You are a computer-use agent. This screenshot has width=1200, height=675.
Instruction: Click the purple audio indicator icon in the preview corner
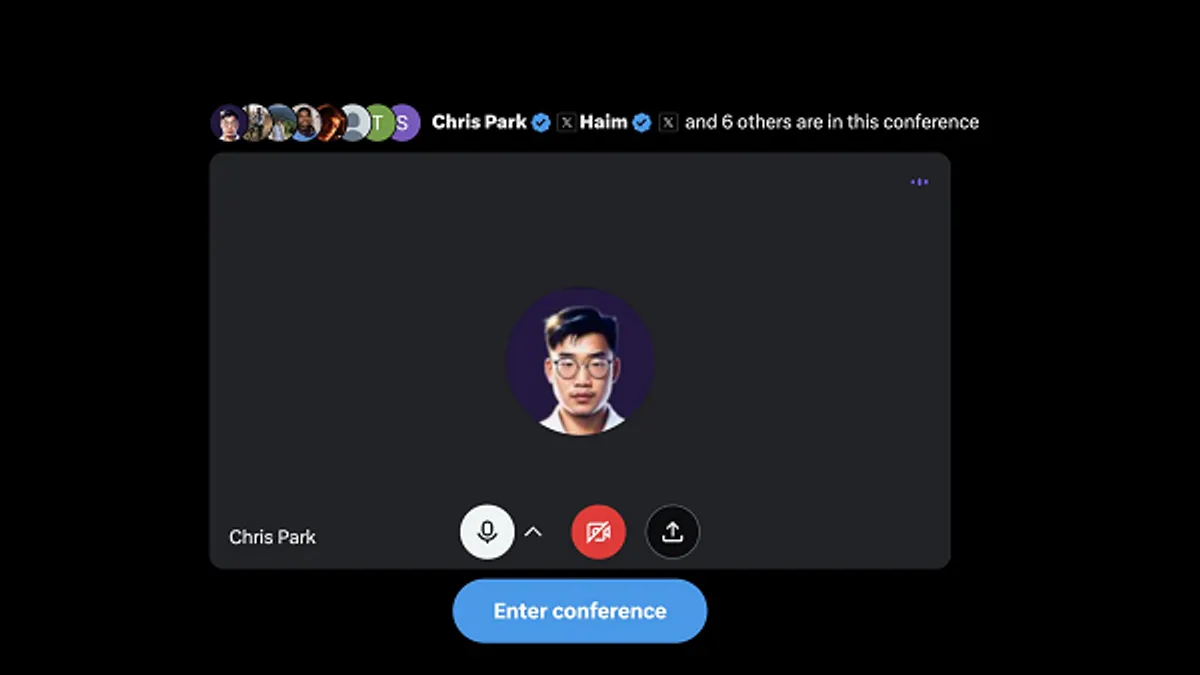[x=919, y=182]
